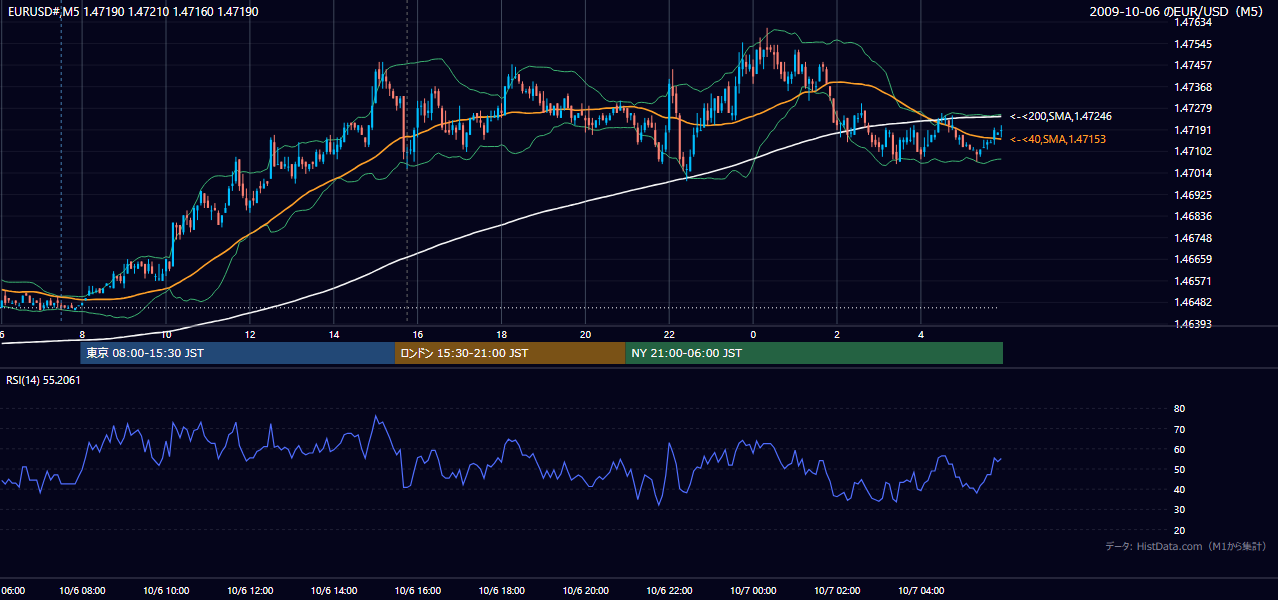
Task: Click the EURUSD#,M5 chart title text
Action: coord(131,12)
